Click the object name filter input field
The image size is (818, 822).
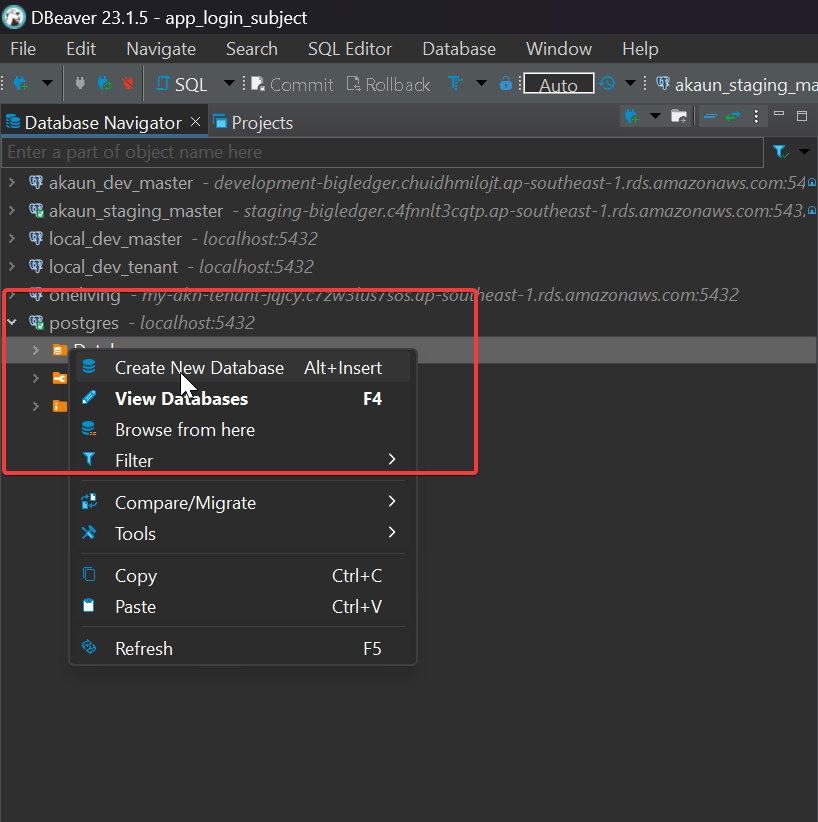382,152
